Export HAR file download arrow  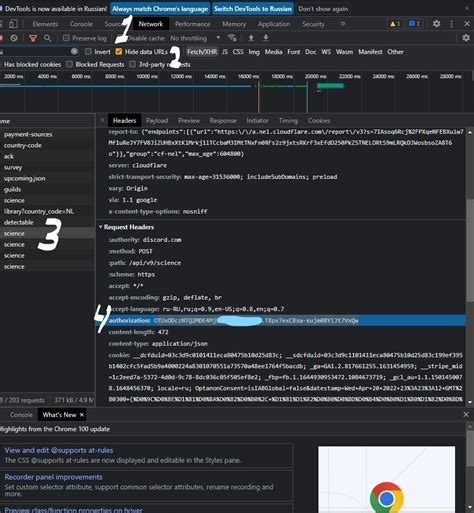pos(266,38)
